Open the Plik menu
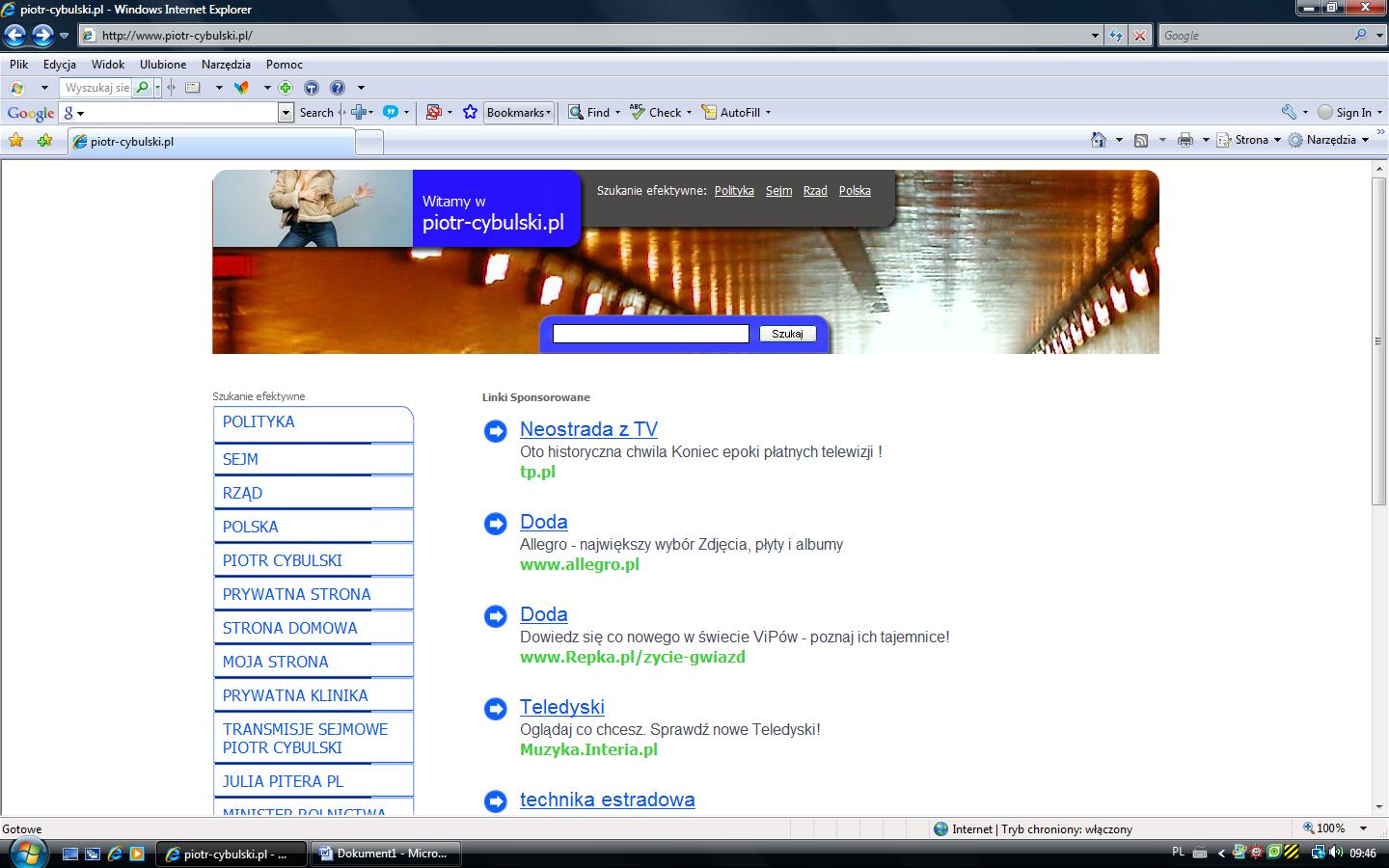Viewport: 1389px width, 868px height. click(x=18, y=65)
